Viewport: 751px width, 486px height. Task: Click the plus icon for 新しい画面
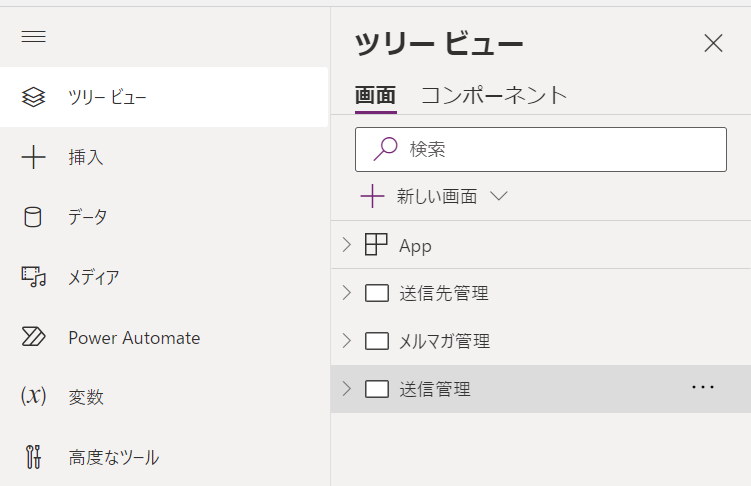click(372, 196)
